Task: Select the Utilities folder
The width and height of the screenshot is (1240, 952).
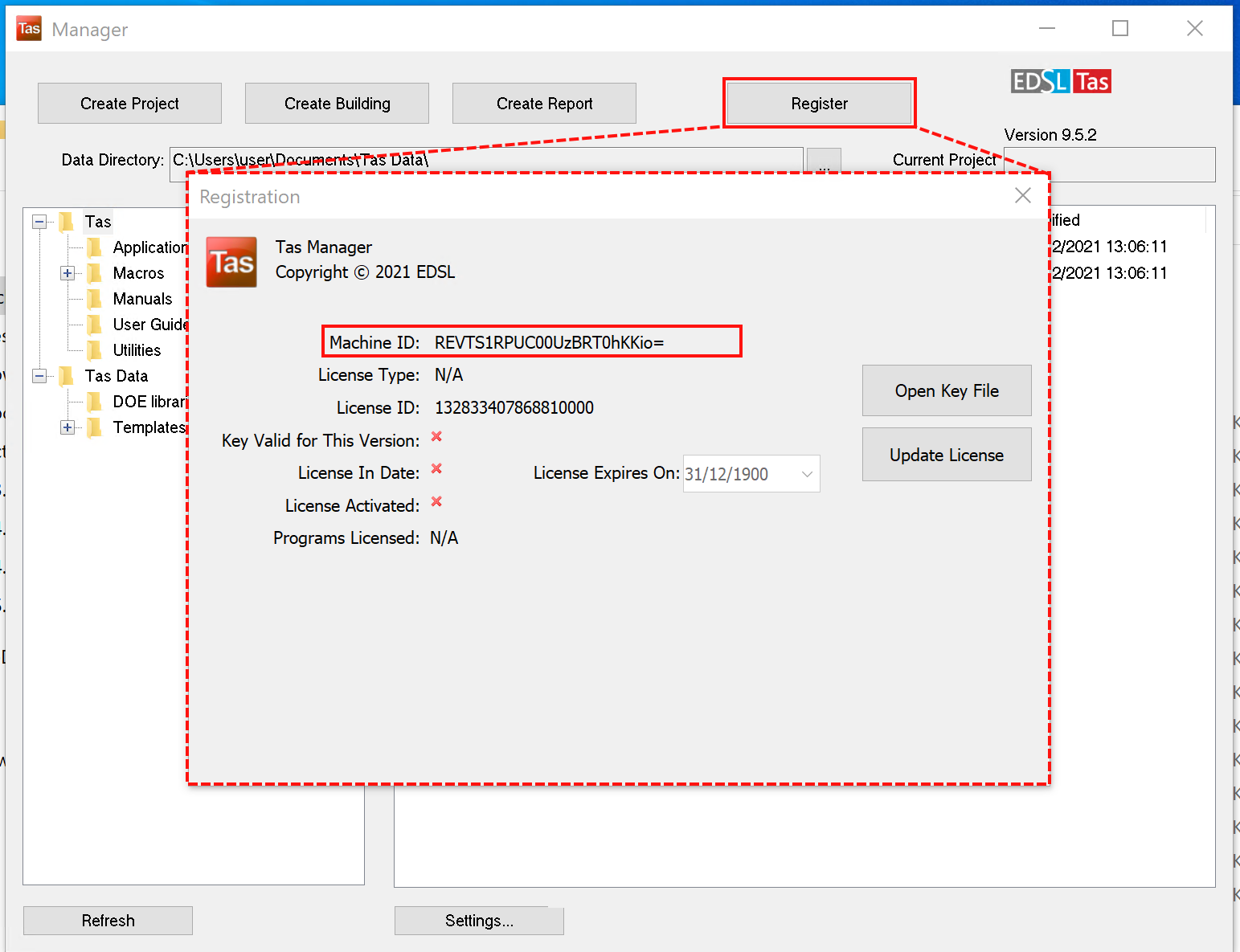Action: [x=137, y=350]
